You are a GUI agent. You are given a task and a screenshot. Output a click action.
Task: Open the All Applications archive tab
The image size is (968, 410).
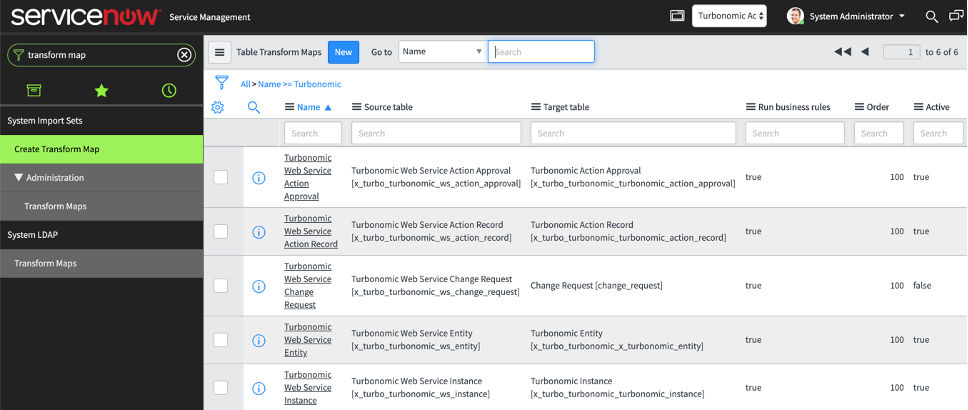click(33, 91)
